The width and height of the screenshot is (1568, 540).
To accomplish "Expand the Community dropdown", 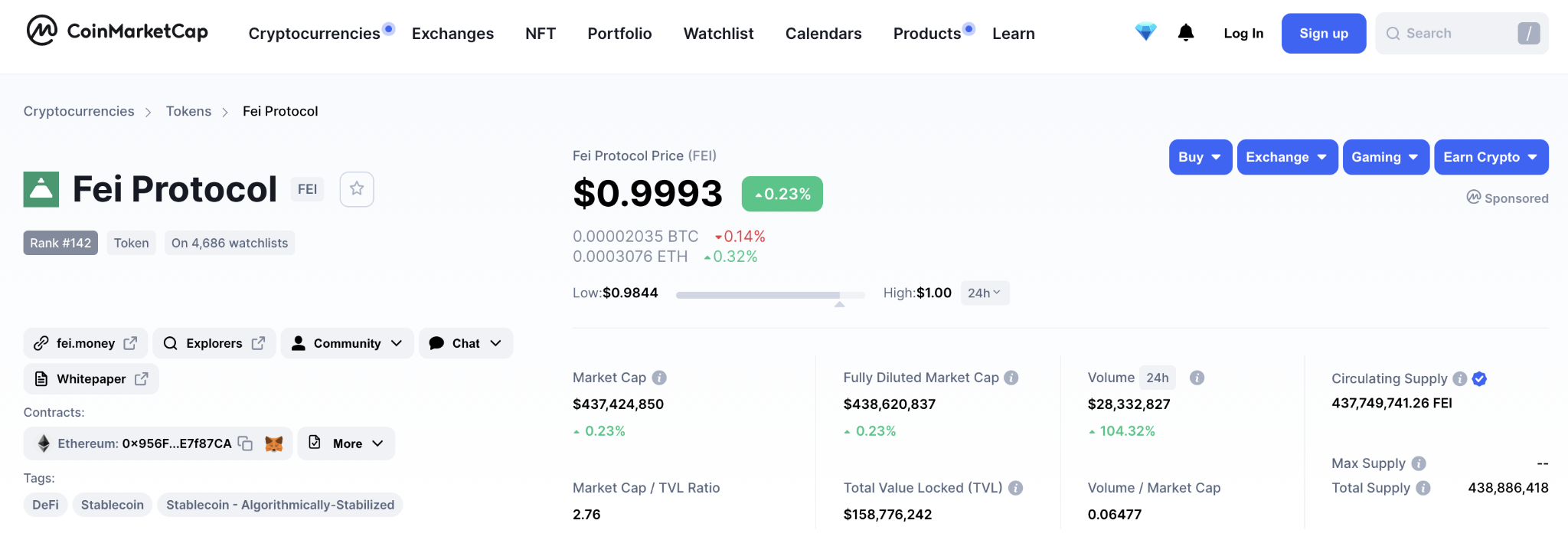I will (x=347, y=343).
